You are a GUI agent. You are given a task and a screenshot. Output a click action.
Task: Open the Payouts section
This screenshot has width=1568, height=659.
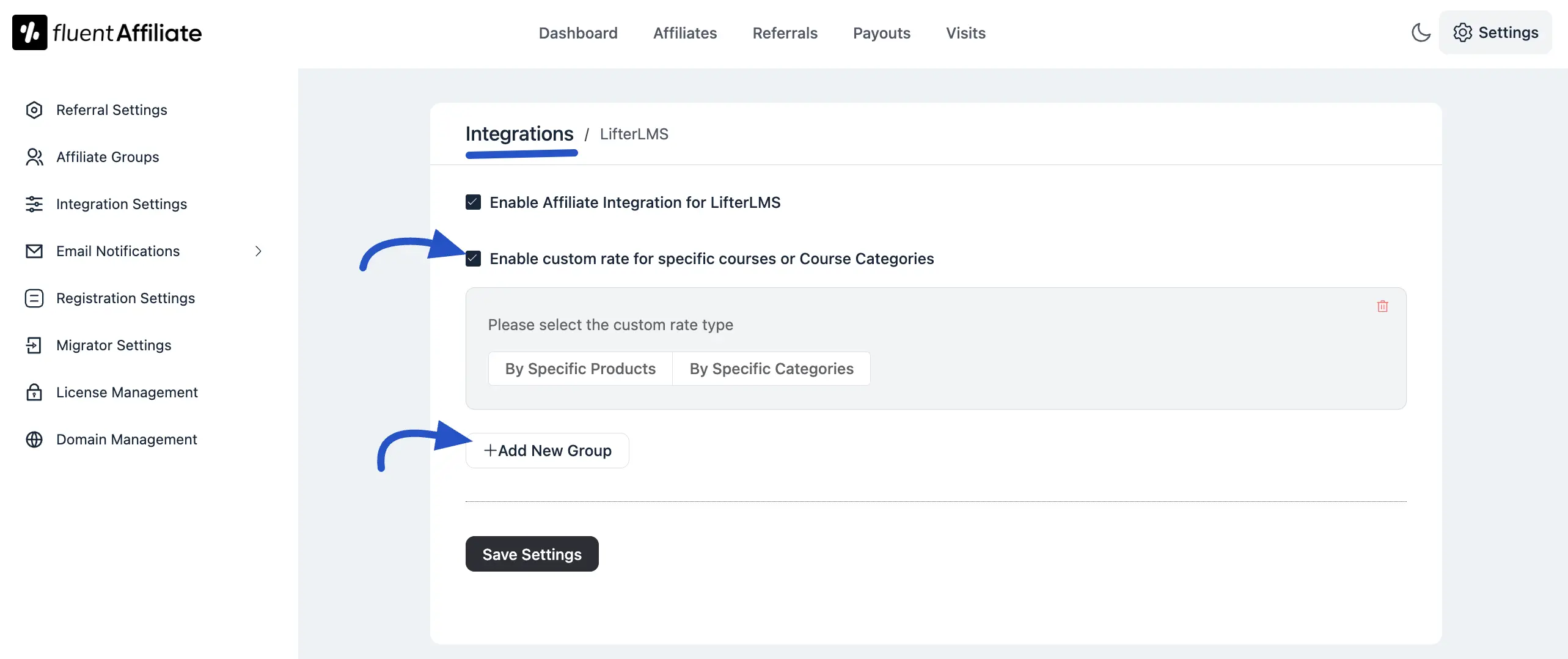881,33
